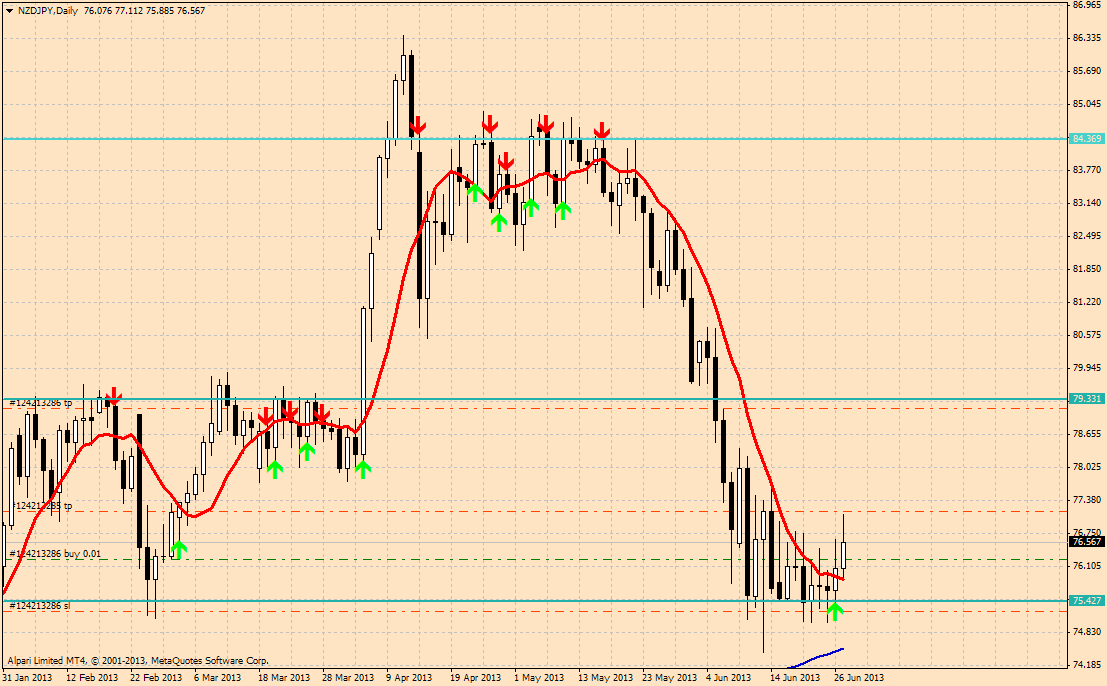Screen dimensions: 1107x686
Task: Click the 1 May 2013 date label
Action: [539, 678]
